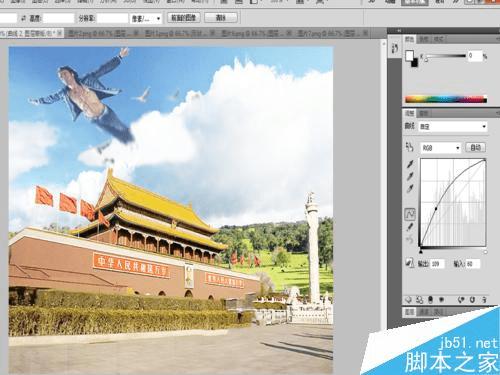
Task: Open the RGB channel dropdown
Action: coord(441,148)
